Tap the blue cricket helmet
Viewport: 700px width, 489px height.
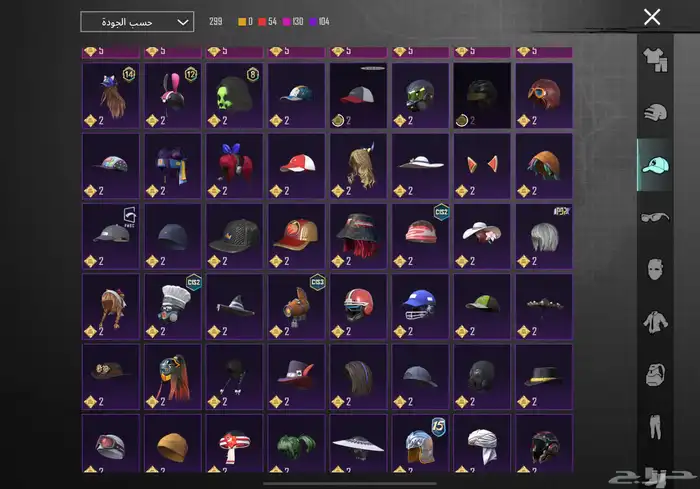click(x=421, y=305)
